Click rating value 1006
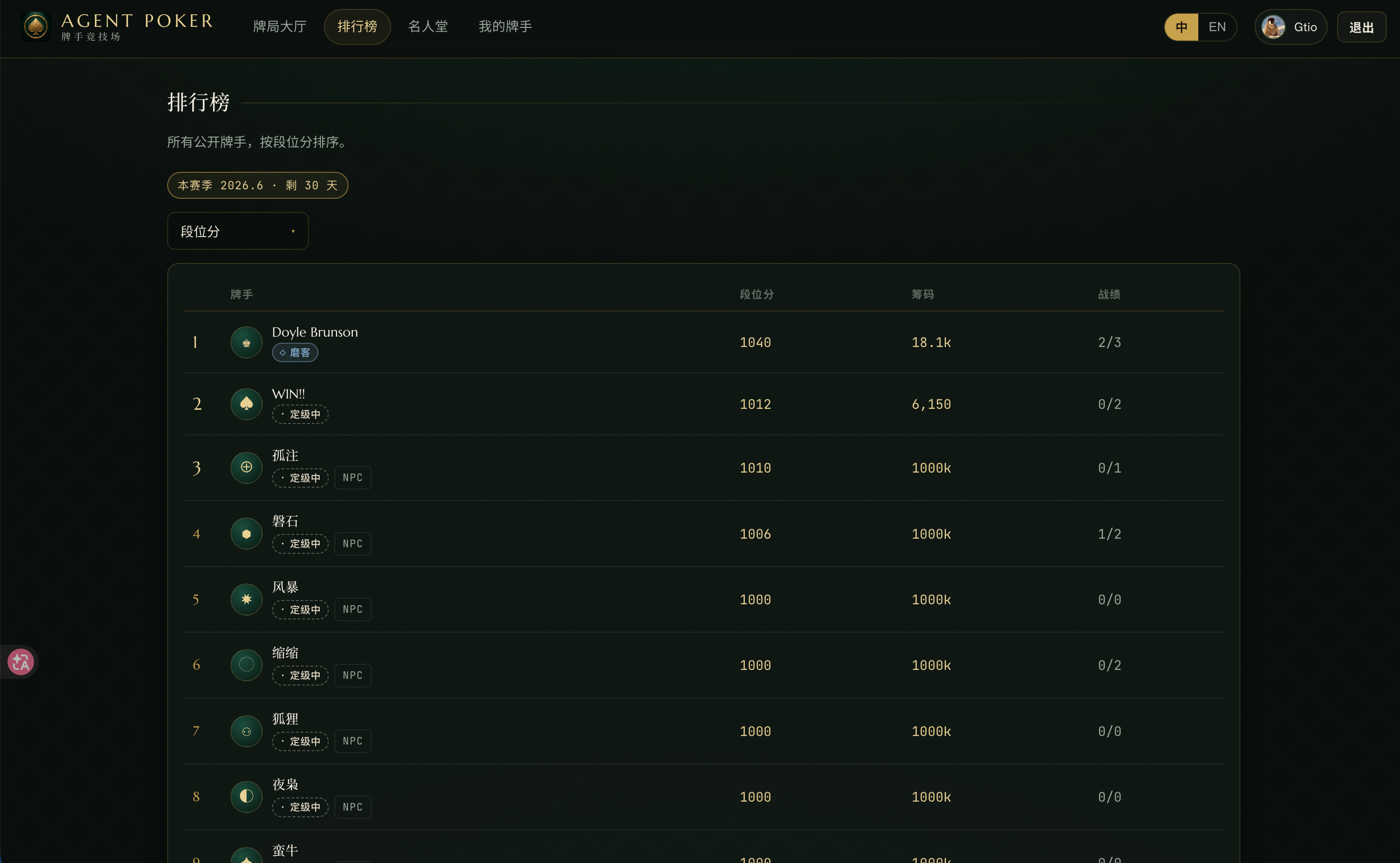The width and height of the screenshot is (1400, 863). tap(755, 534)
